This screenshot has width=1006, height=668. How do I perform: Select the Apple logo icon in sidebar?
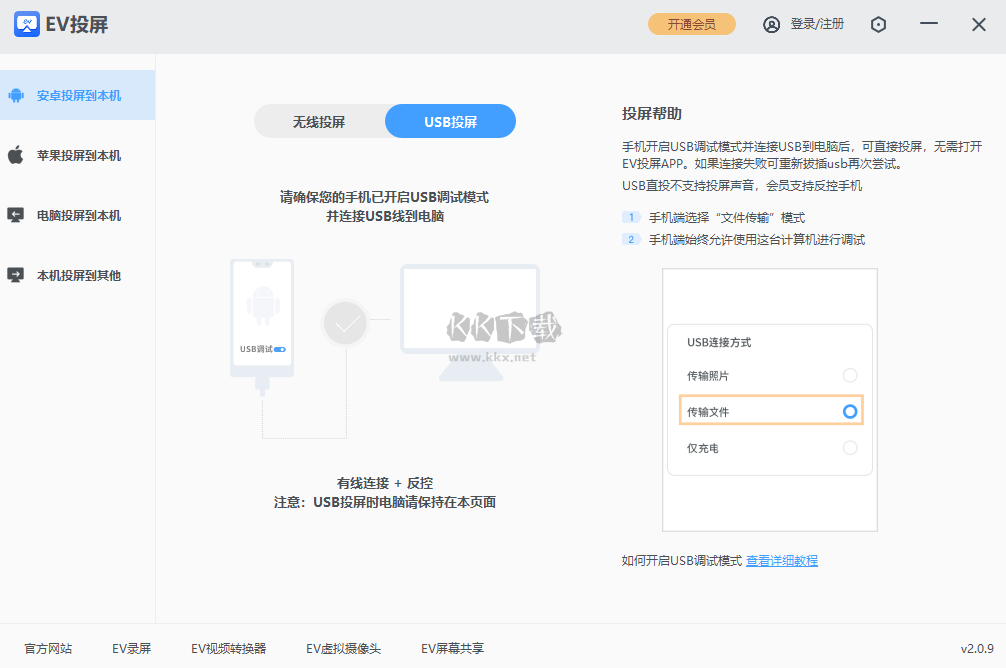click(16, 155)
